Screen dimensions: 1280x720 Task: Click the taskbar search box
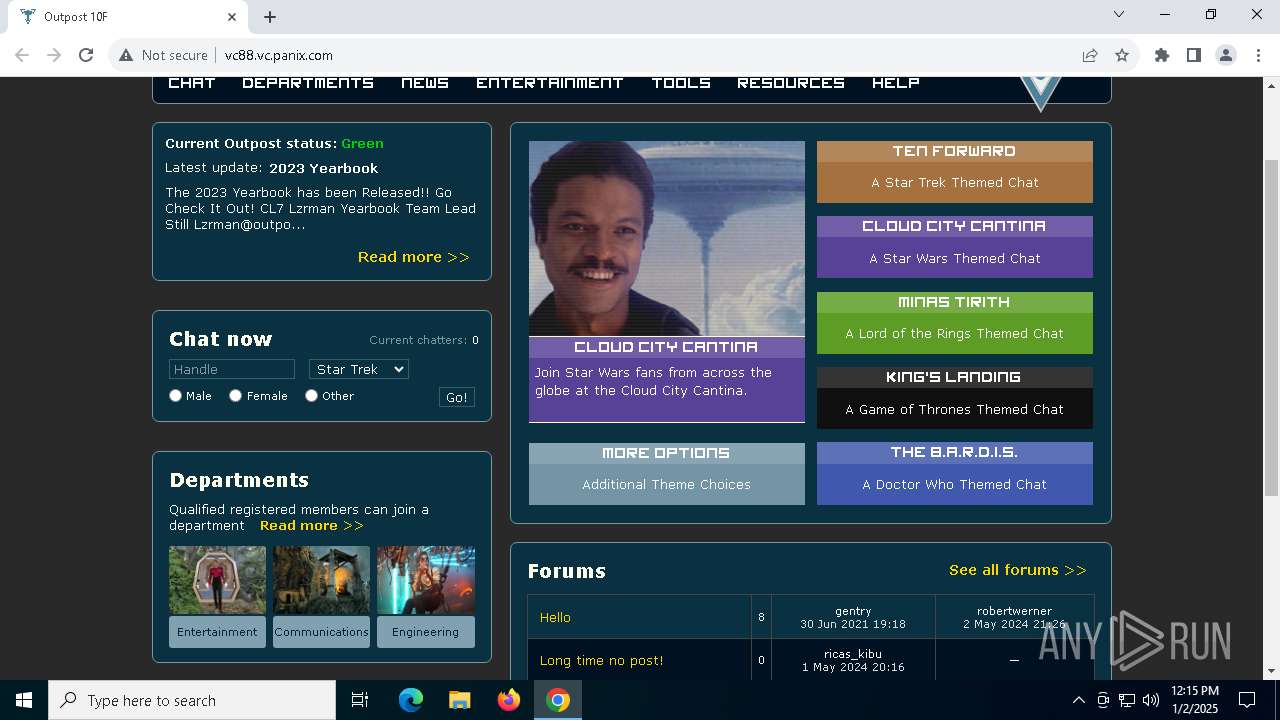[192, 700]
